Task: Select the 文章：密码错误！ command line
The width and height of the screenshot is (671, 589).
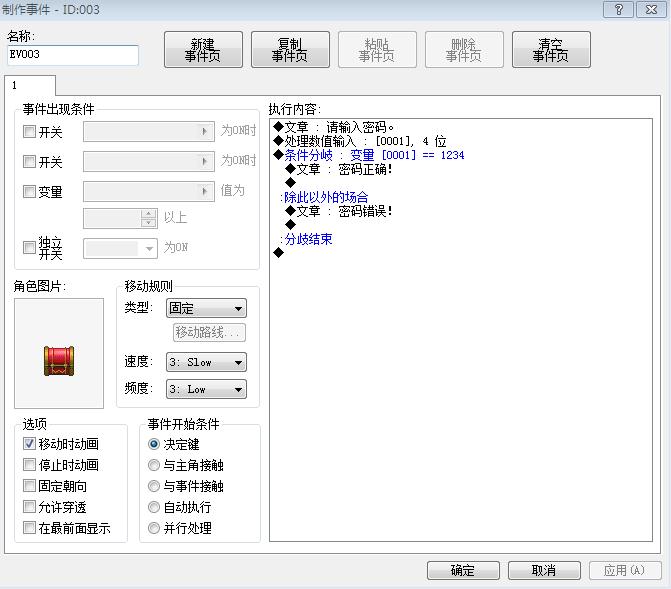Action: pyautogui.click(x=339, y=211)
